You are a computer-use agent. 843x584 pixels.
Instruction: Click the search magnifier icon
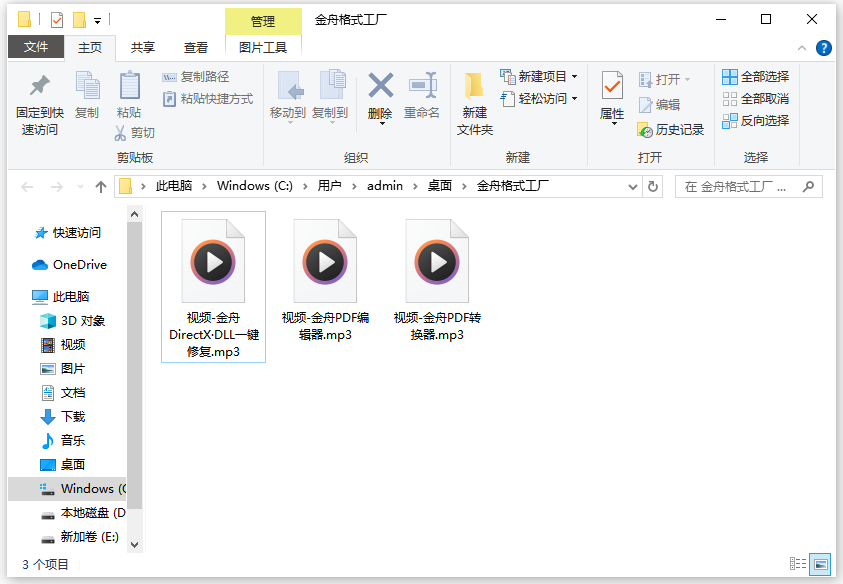(808, 187)
